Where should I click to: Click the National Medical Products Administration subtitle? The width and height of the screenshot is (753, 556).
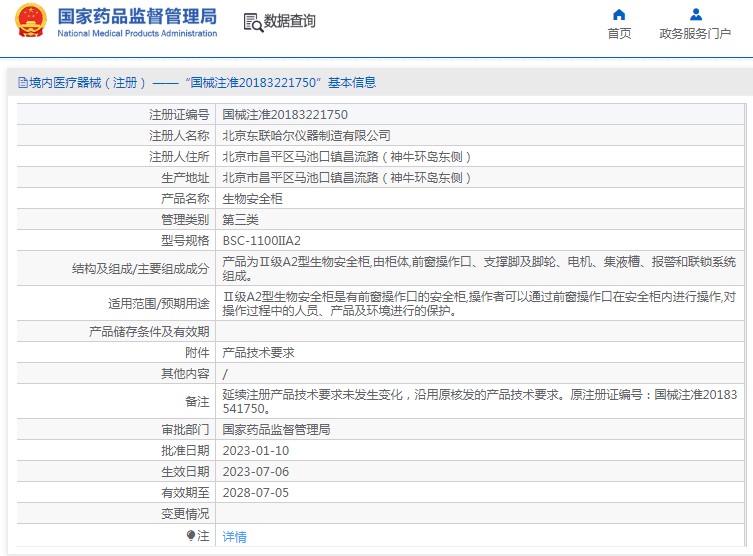[137, 33]
